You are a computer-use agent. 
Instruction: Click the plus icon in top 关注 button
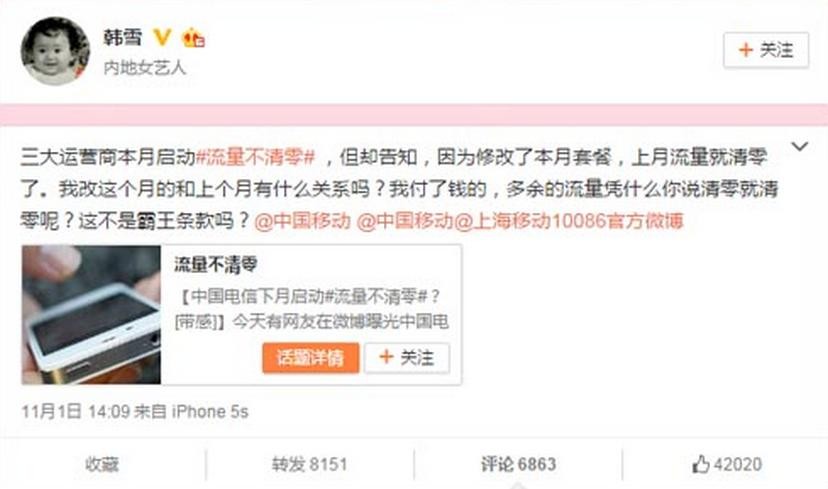pyautogui.click(x=746, y=50)
